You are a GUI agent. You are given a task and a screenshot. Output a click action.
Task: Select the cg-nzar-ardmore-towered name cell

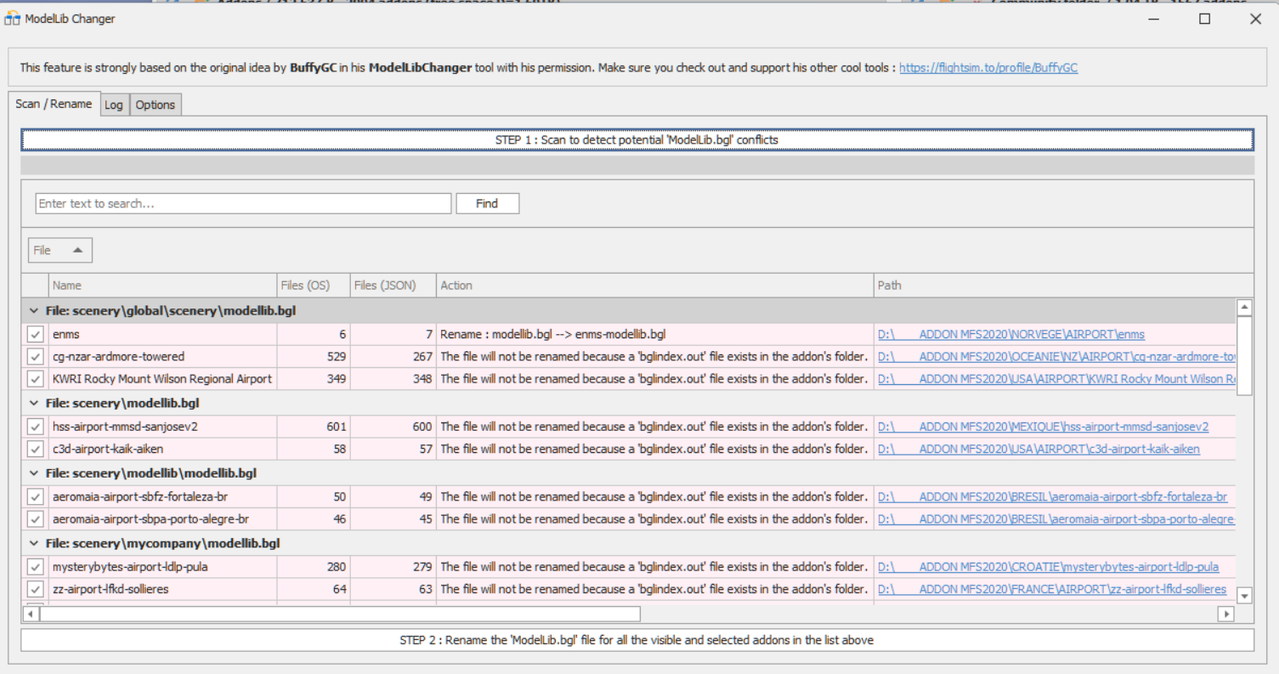pyautogui.click(x=163, y=356)
